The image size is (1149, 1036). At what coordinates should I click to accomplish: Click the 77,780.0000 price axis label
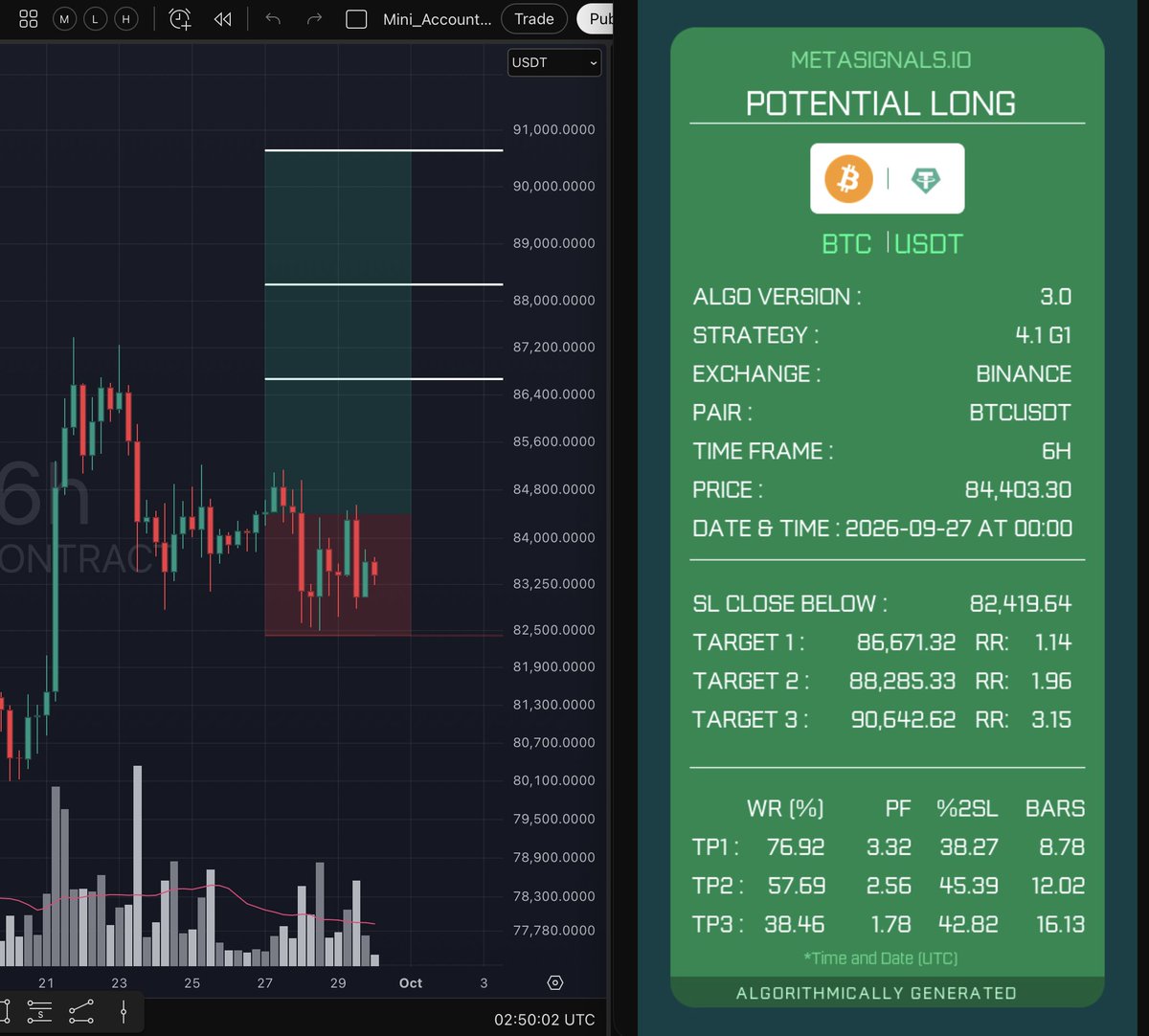[553, 930]
